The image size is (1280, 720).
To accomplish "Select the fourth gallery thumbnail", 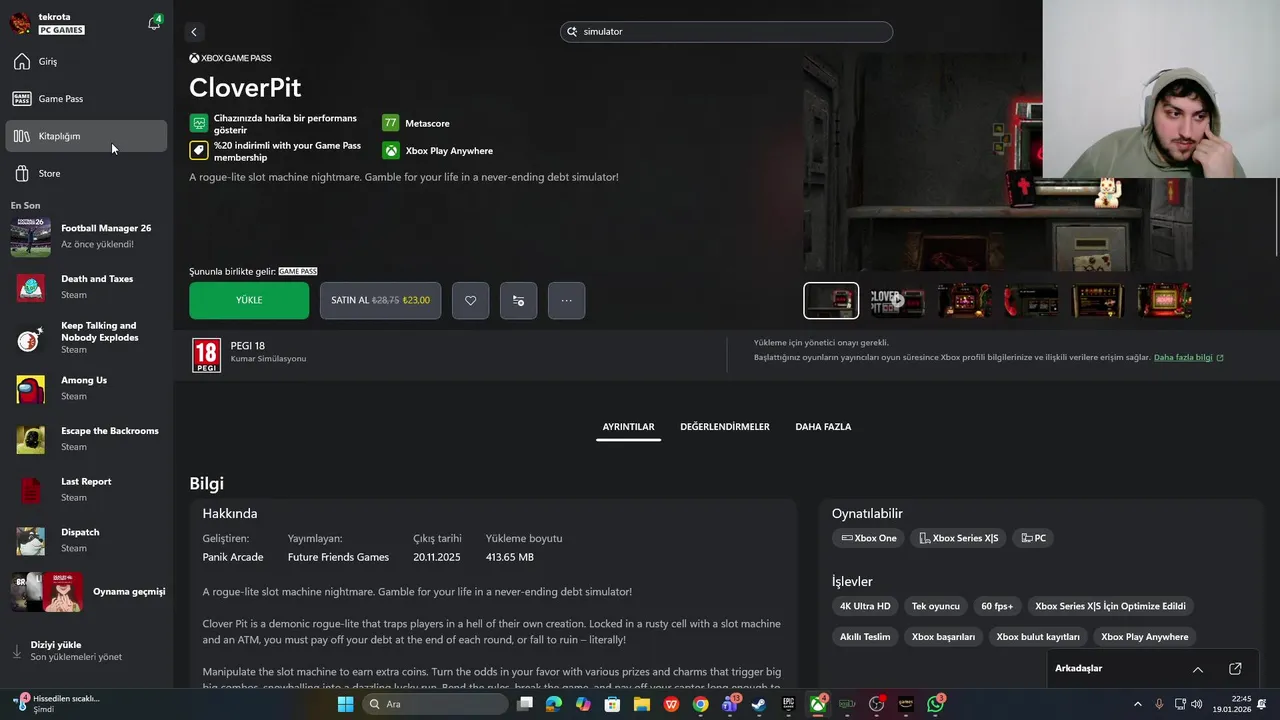I will (x=1031, y=300).
